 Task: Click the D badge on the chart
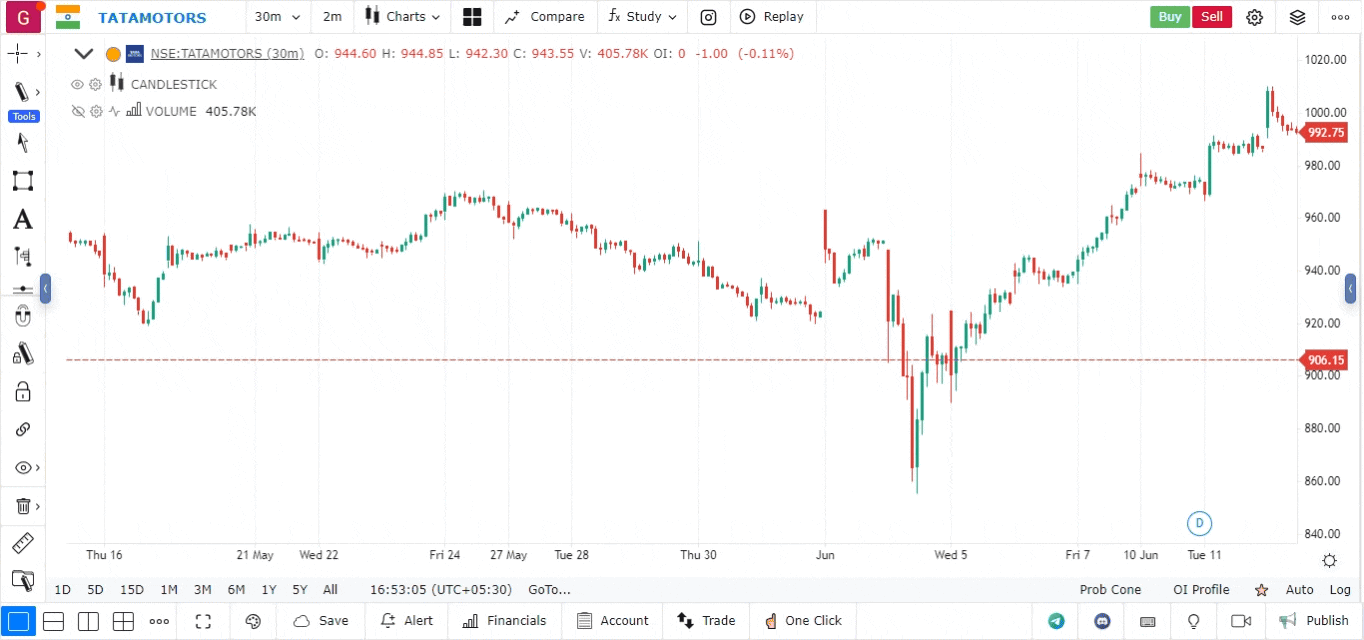coord(1199,523)
